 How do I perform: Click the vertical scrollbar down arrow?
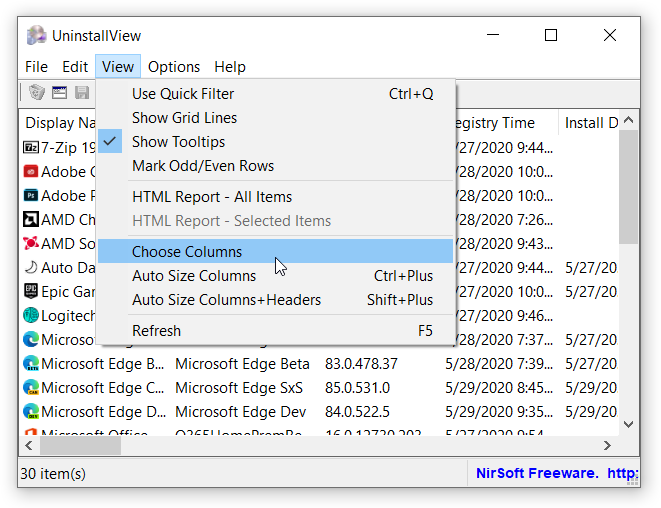click(629, 424)
